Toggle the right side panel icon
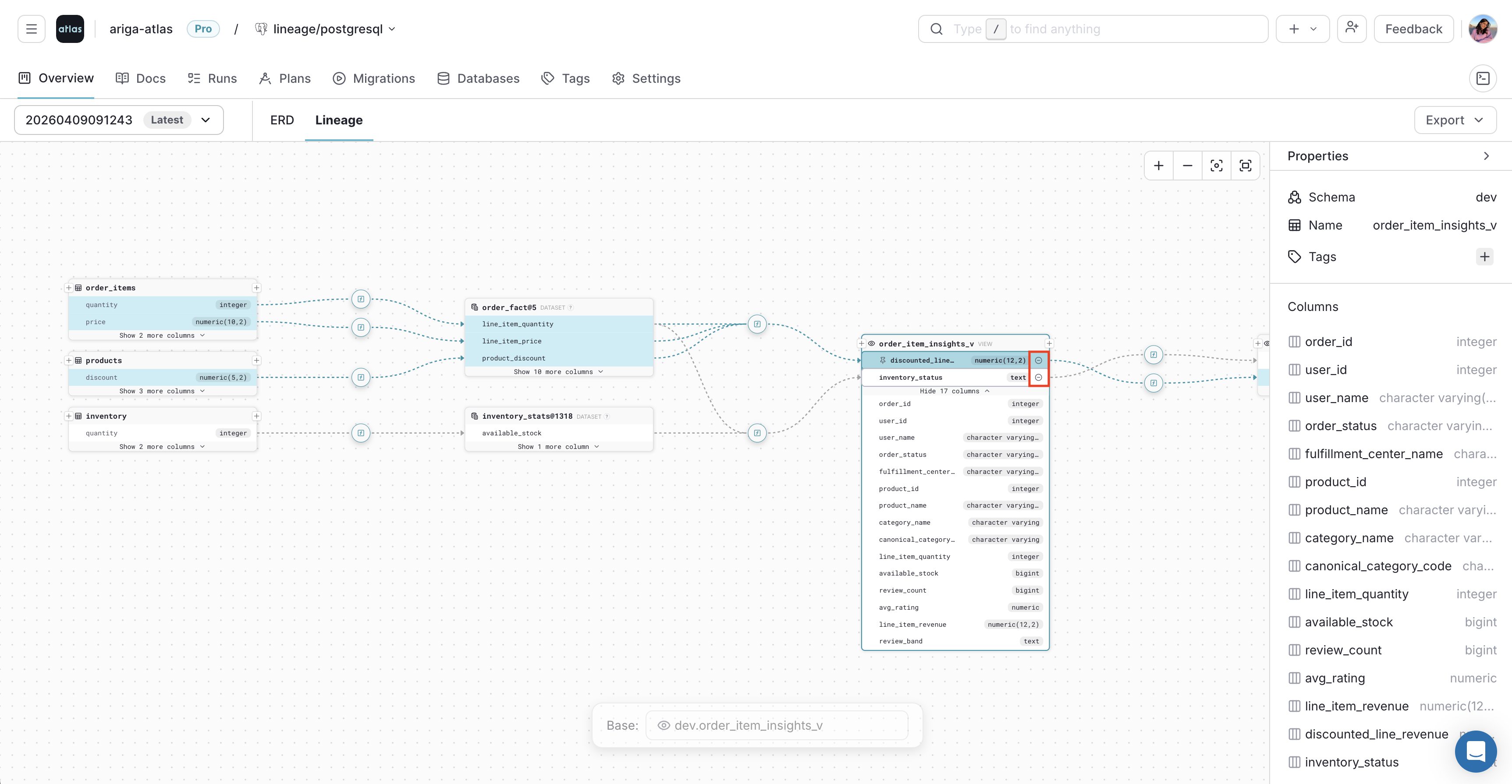Viewport: 1512px width, 784px height. pyautogui.click(x=1484, y=78)
